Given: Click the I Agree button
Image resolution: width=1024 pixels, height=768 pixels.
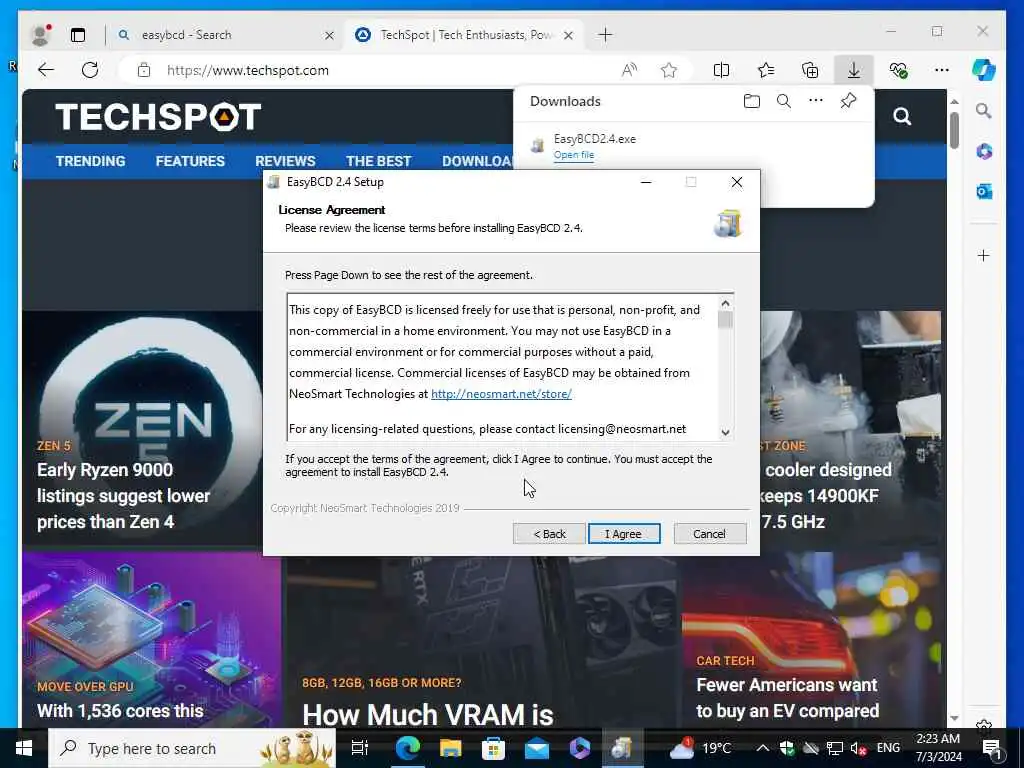Looking at the screenshot, I should [624, 534].
